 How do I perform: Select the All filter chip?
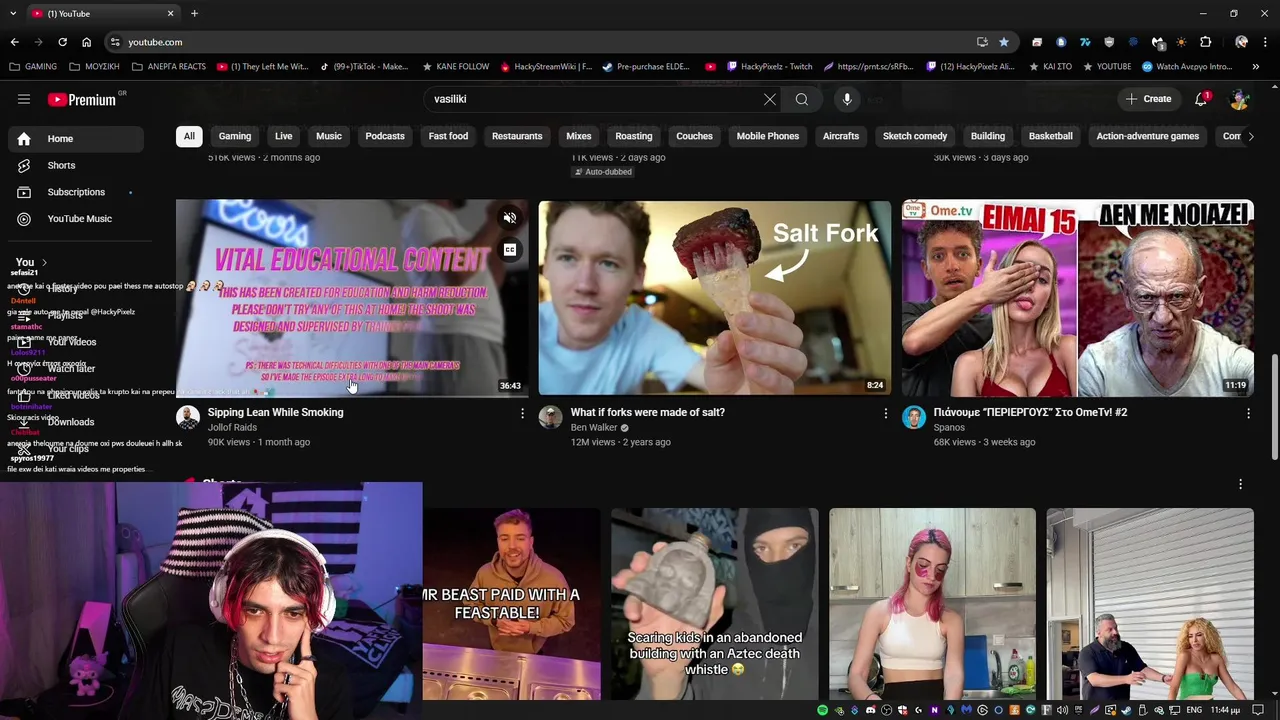189,136
